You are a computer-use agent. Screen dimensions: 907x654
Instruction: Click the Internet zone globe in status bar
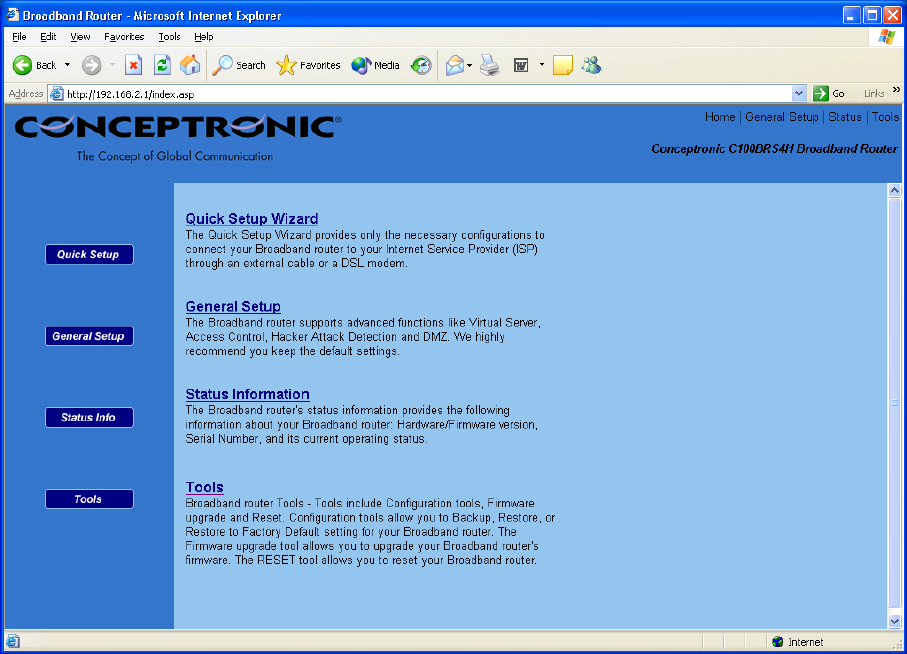tap(777, 642)
